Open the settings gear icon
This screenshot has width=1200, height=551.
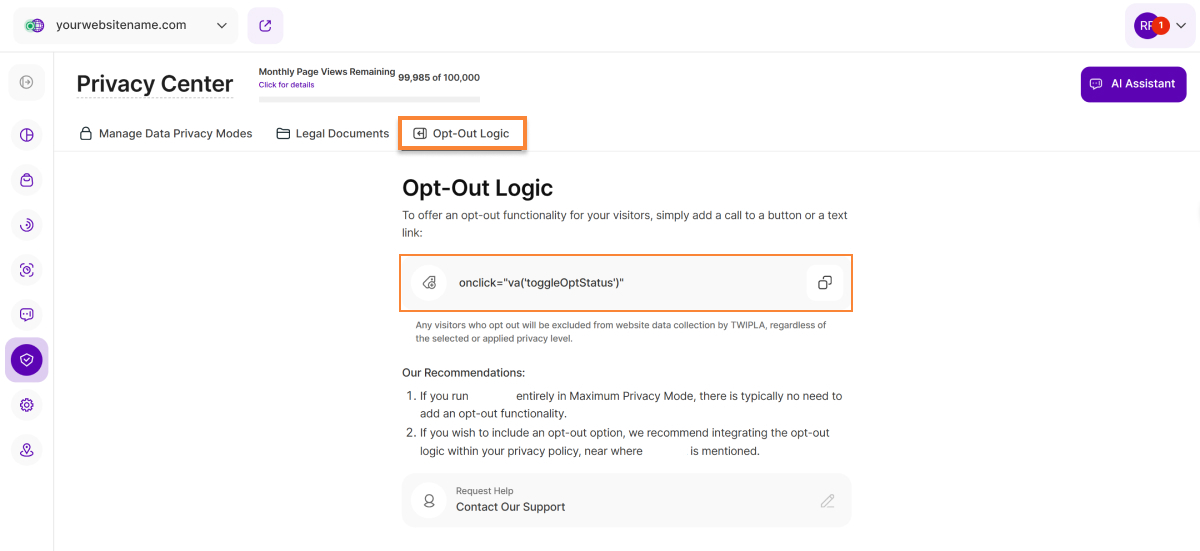(x=27, y=405)
